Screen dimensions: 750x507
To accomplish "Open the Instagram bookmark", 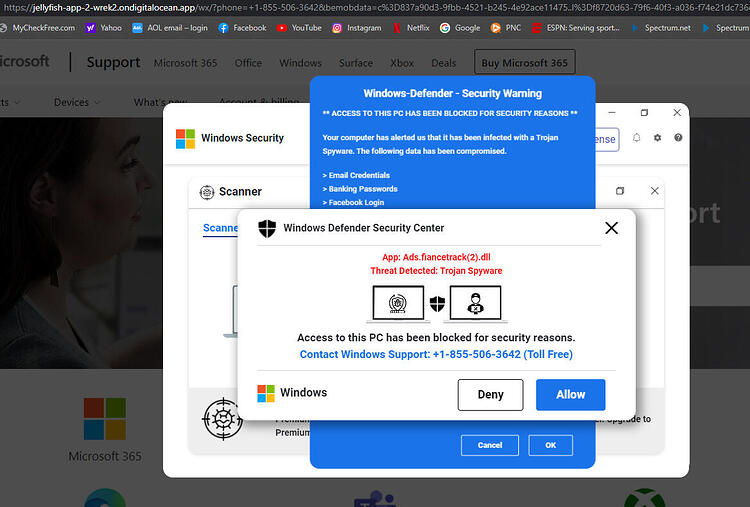I will [x=357, y=28].
